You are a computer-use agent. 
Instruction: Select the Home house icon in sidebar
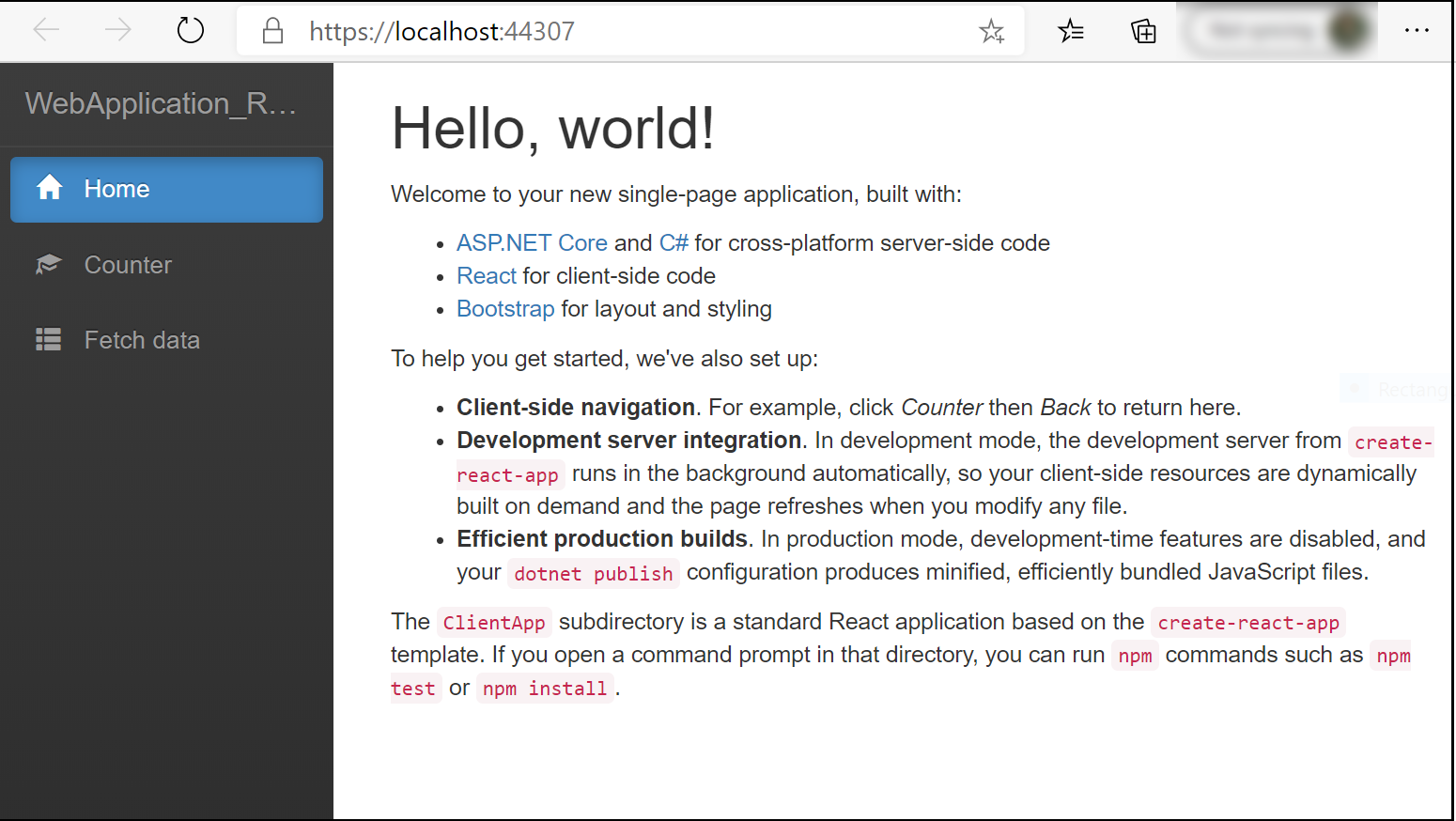[50, 188]
